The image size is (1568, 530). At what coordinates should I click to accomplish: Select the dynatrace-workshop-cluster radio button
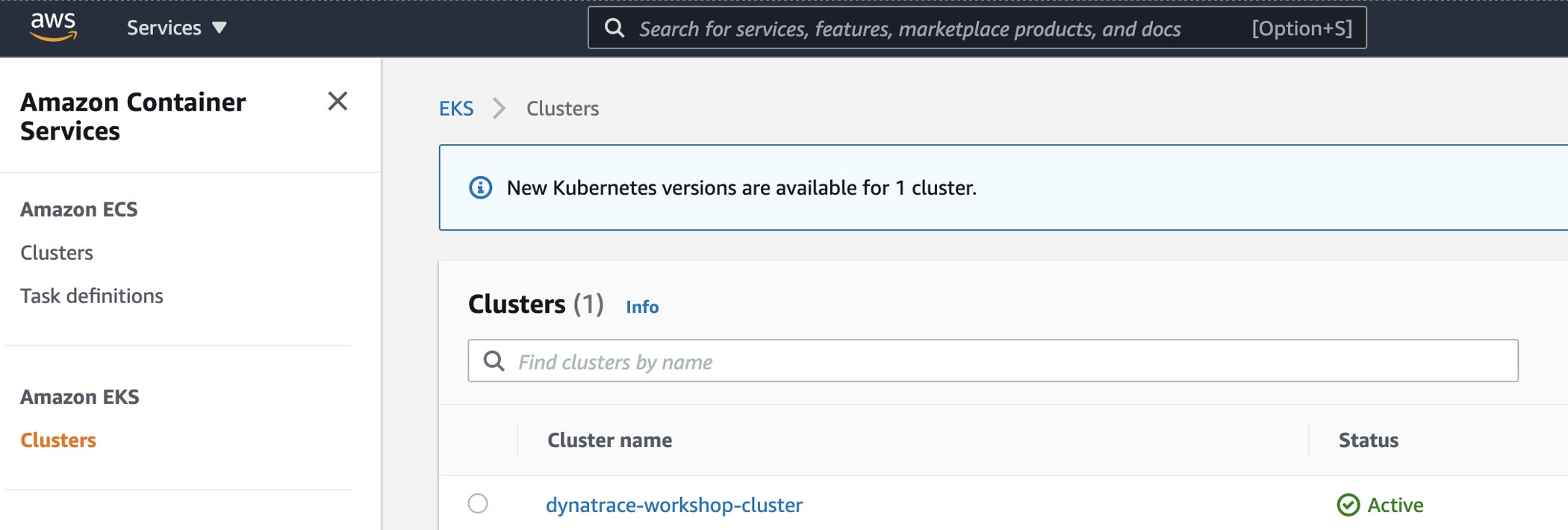click(x=478, y=504)
